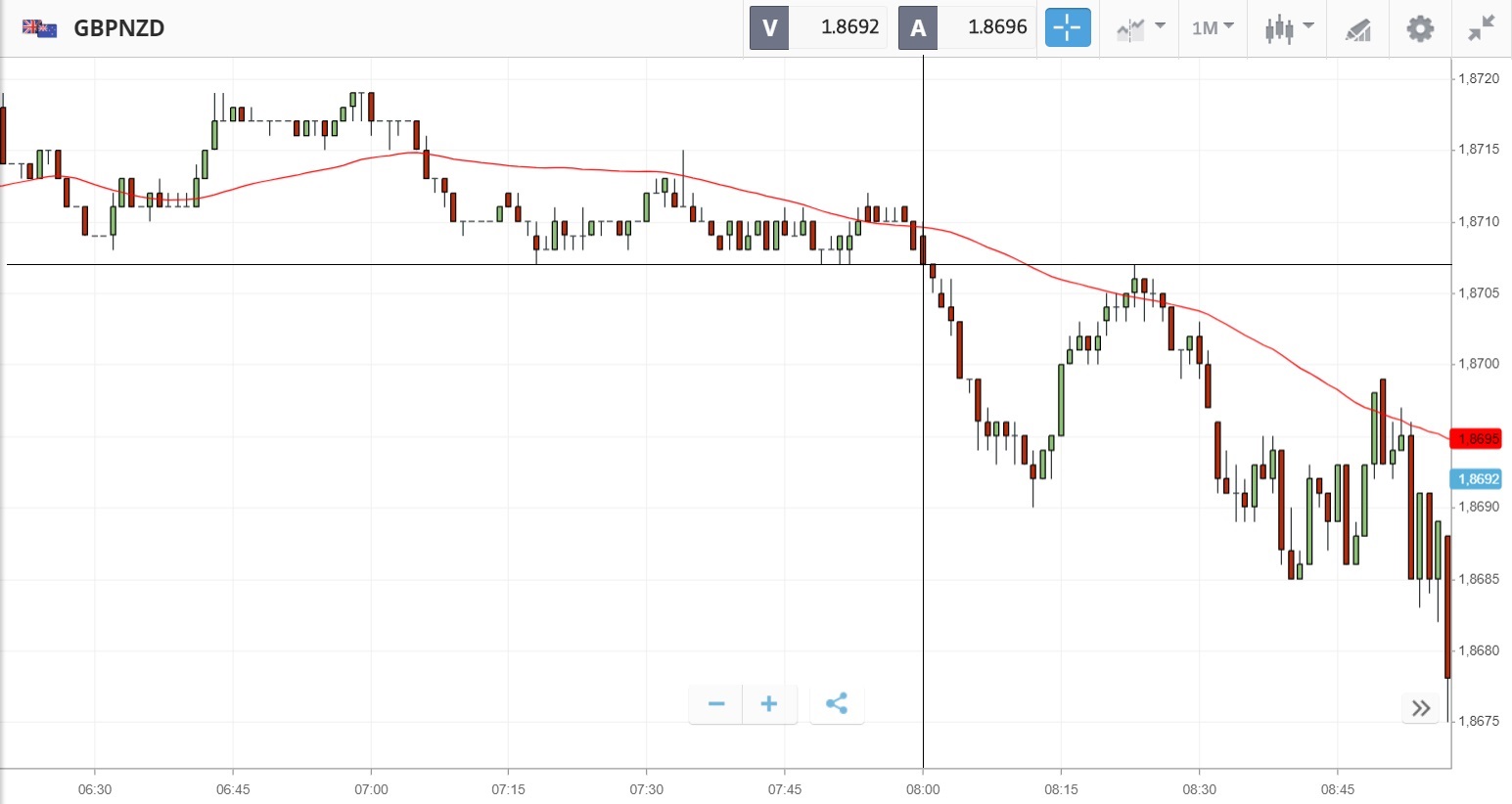Open the candlestick chart type dropdown
The image size is (1512, 804).
(1288, 27)
